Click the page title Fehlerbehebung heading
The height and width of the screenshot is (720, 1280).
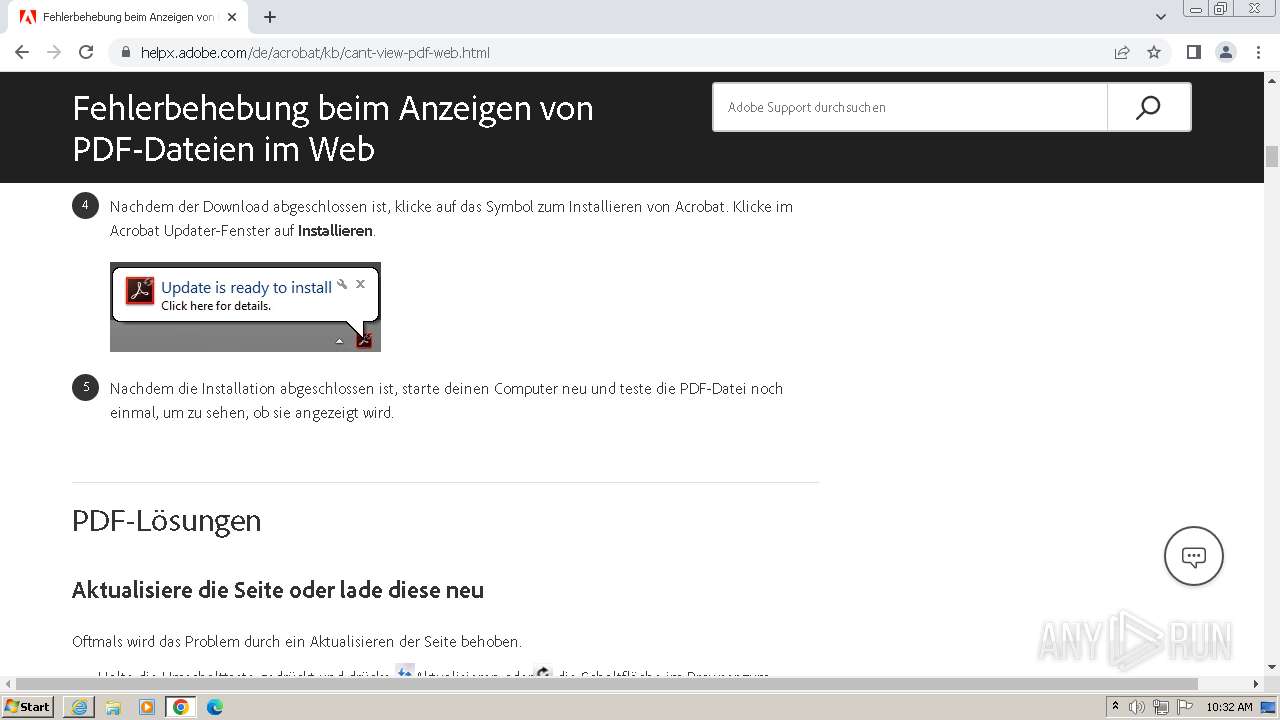coord(333,128)
